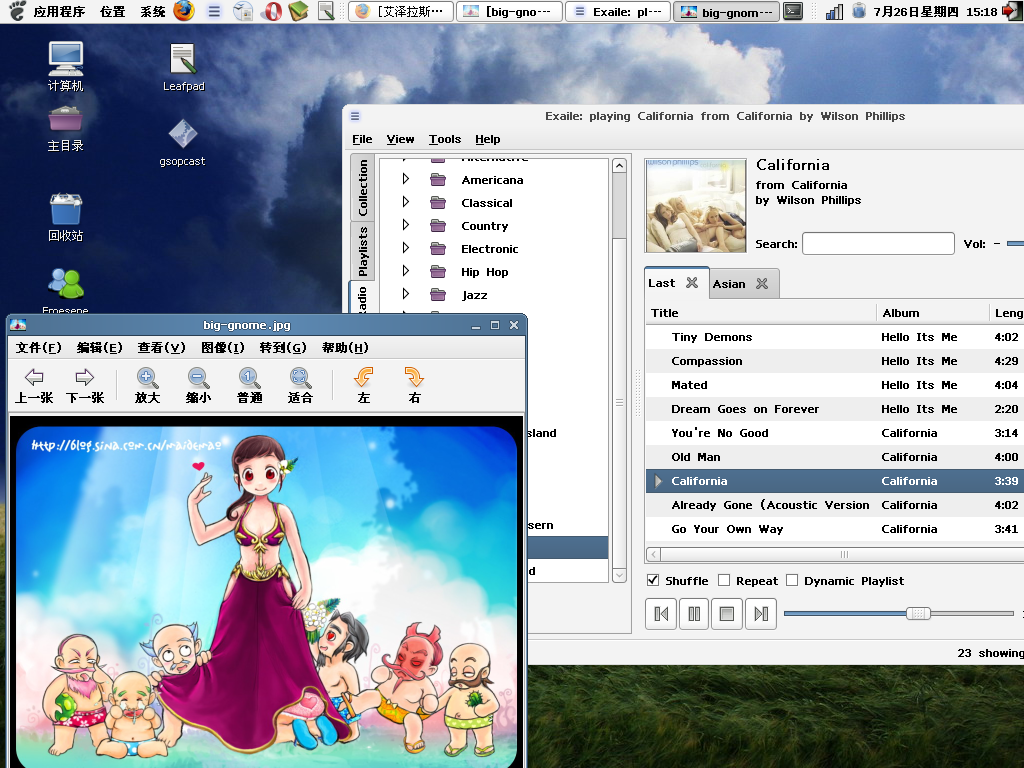Select the gsopcast desktop icon

182,142
